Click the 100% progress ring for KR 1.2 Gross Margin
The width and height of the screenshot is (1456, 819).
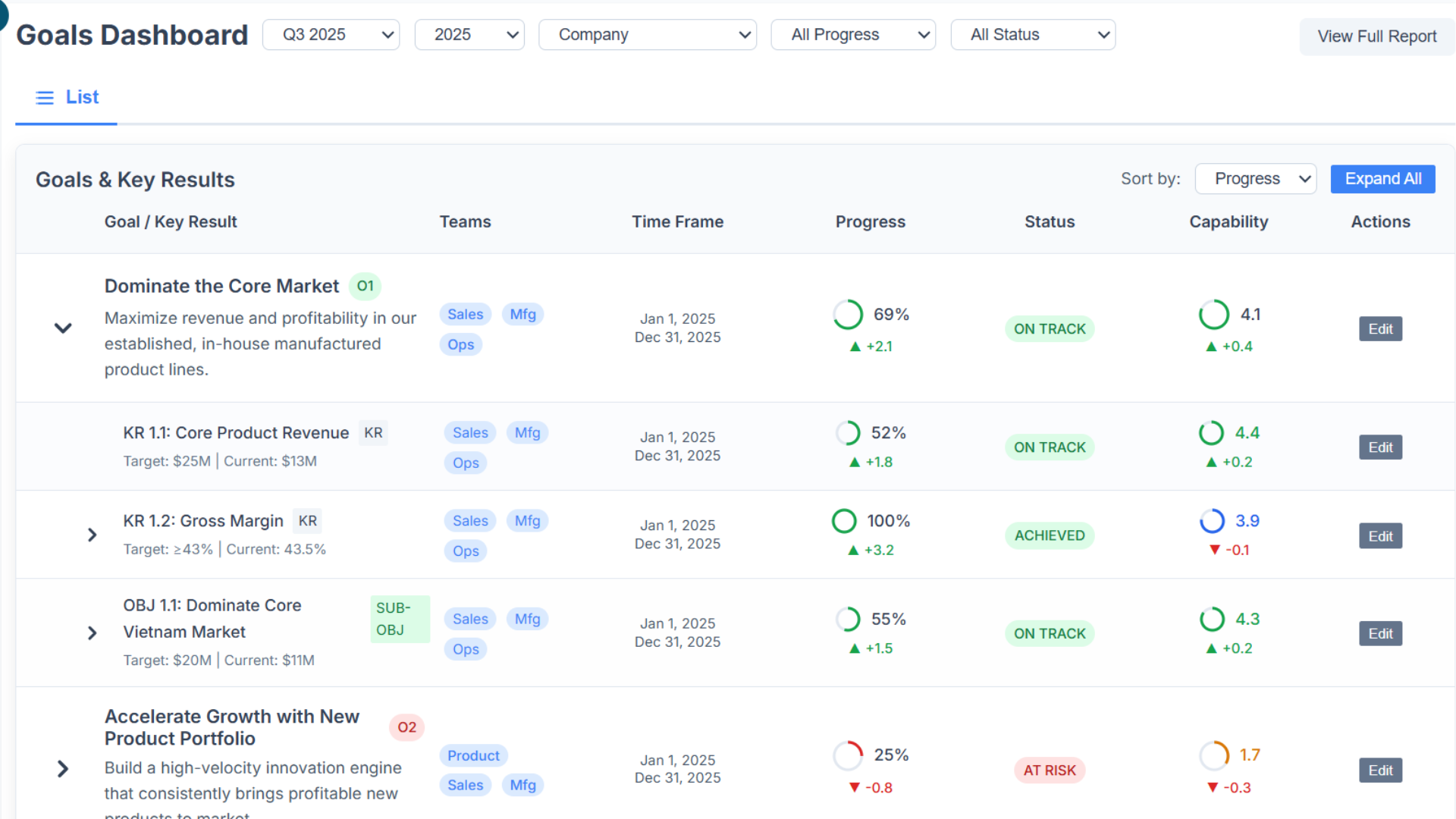point(844,521)
